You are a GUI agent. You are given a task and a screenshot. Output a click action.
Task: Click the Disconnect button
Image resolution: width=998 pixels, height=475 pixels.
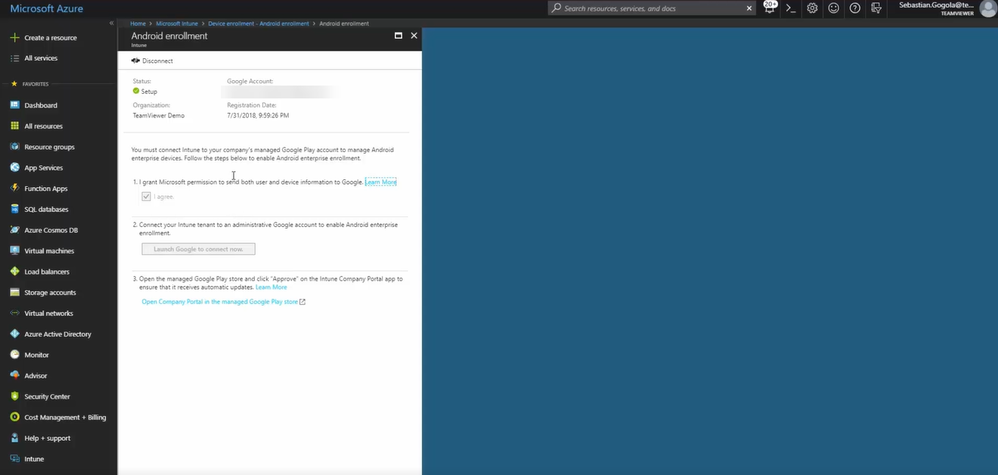(x=152, y=61)
